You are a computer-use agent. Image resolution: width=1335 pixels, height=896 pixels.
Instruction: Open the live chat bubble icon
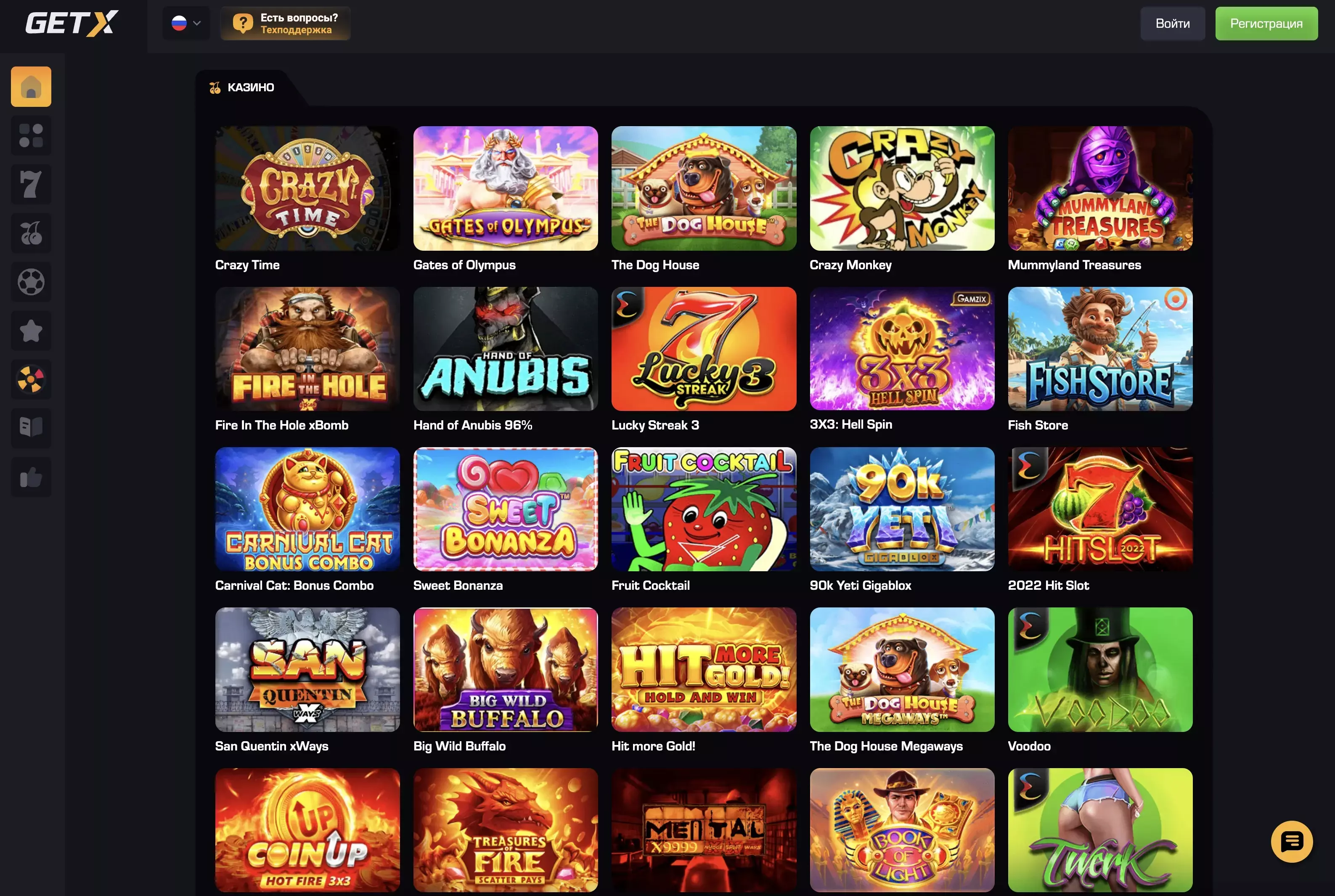(1292, 841)
